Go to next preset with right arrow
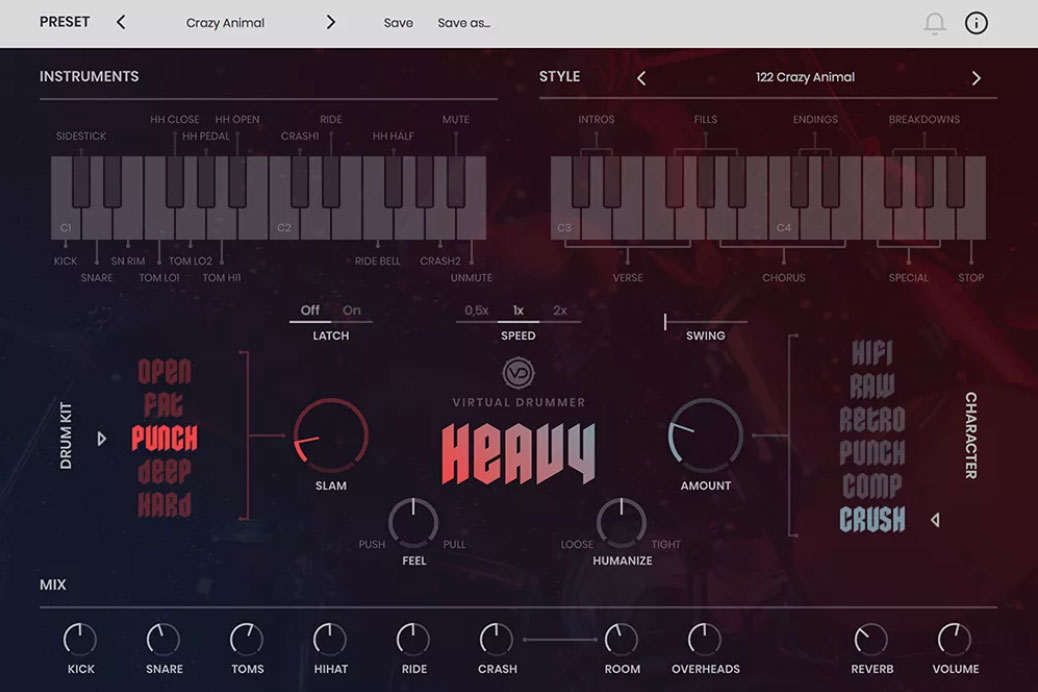The height and width of the screenshot is (692, 1038). click(x=330, y=23)
